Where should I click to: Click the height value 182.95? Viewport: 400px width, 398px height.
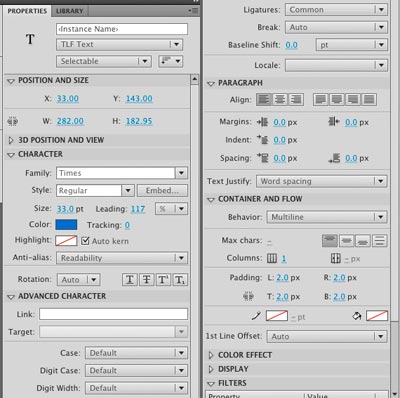point(139,121)
